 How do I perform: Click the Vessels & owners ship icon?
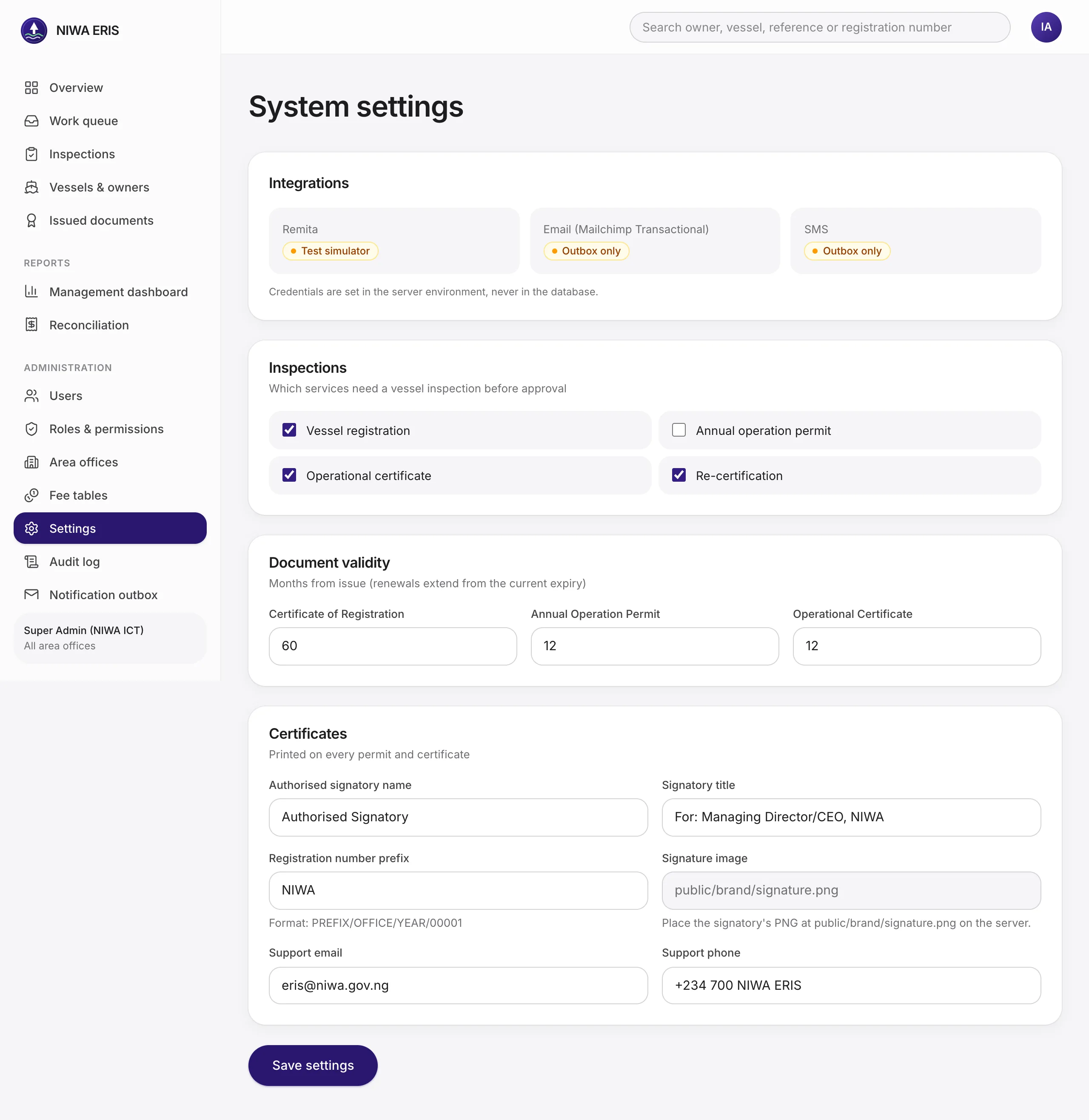(x=31, y=187)
